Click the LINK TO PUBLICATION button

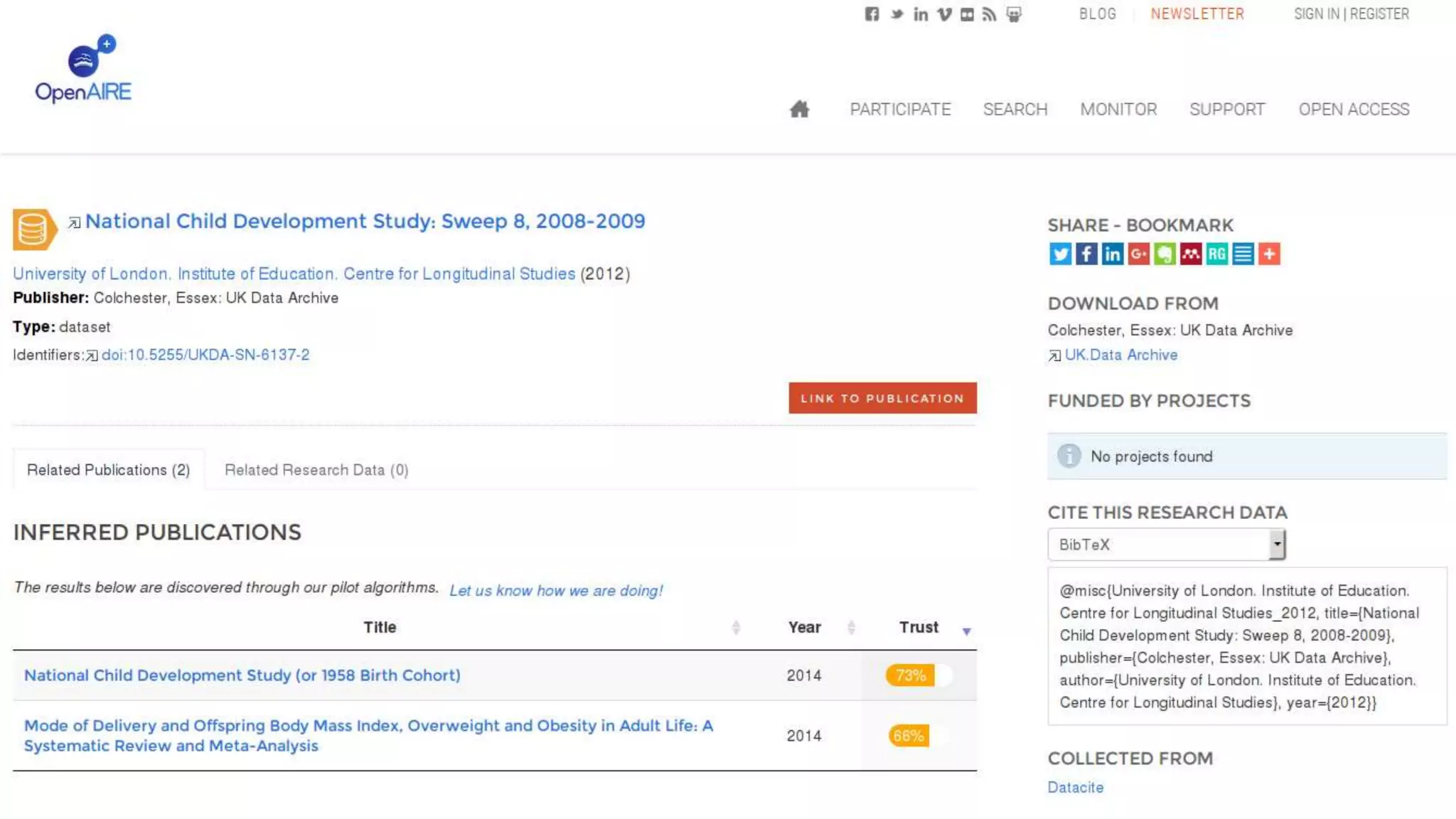882,398
